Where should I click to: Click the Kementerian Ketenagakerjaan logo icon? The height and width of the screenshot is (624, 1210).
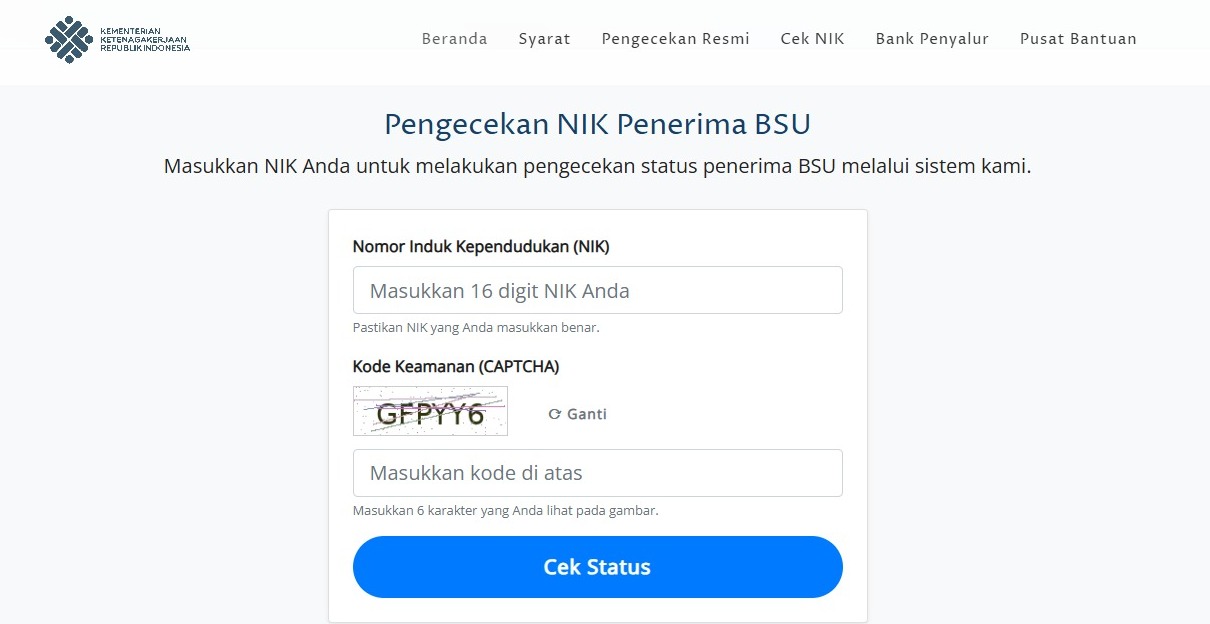pyautogui.click(x=70, y=40)
